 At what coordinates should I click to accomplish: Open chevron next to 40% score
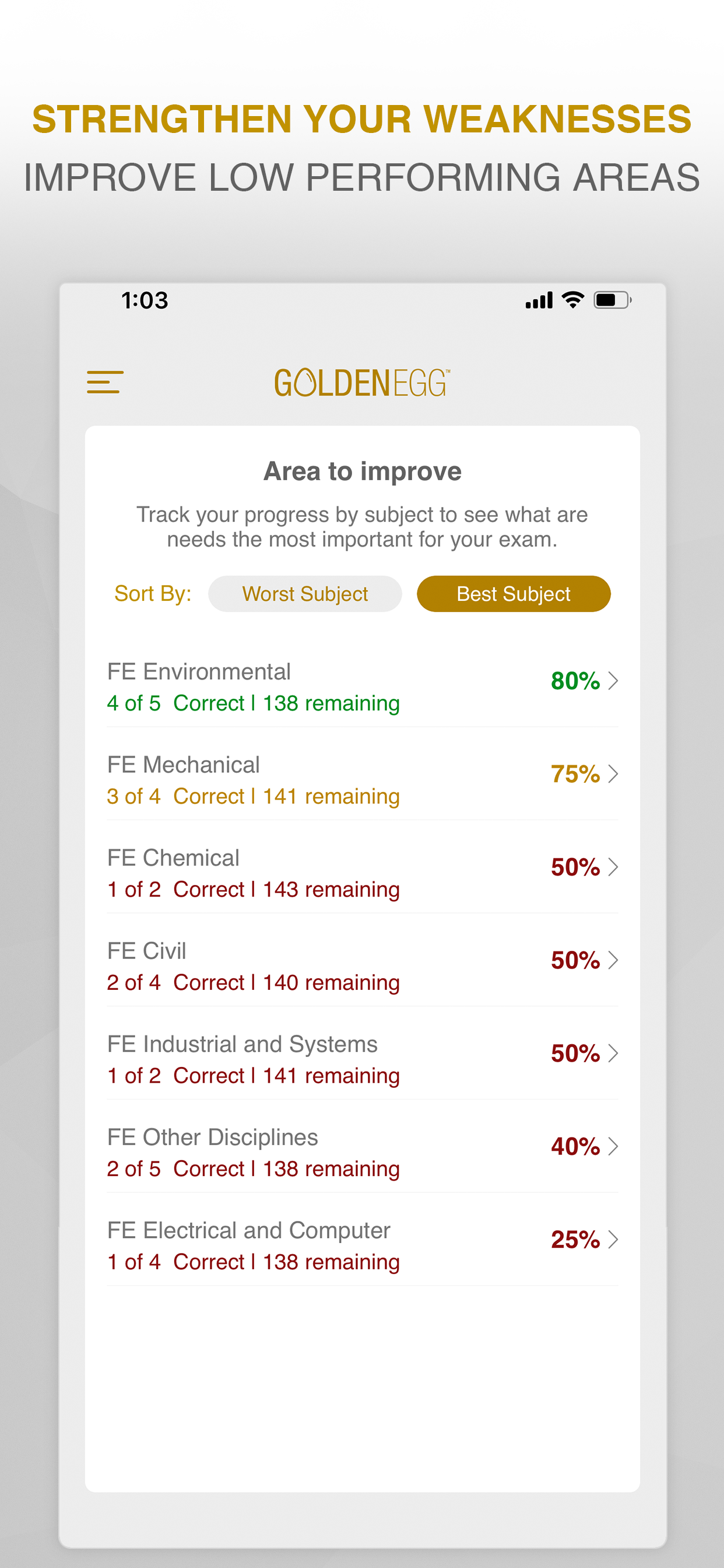click(613, 1146)
